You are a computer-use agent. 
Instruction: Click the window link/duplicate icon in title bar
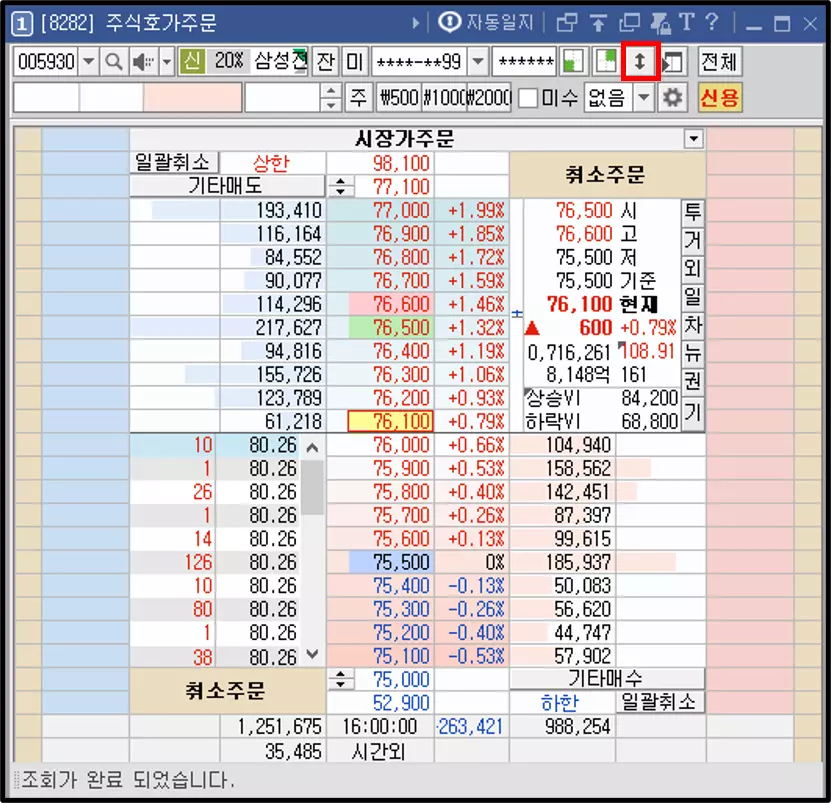point(567,23)
